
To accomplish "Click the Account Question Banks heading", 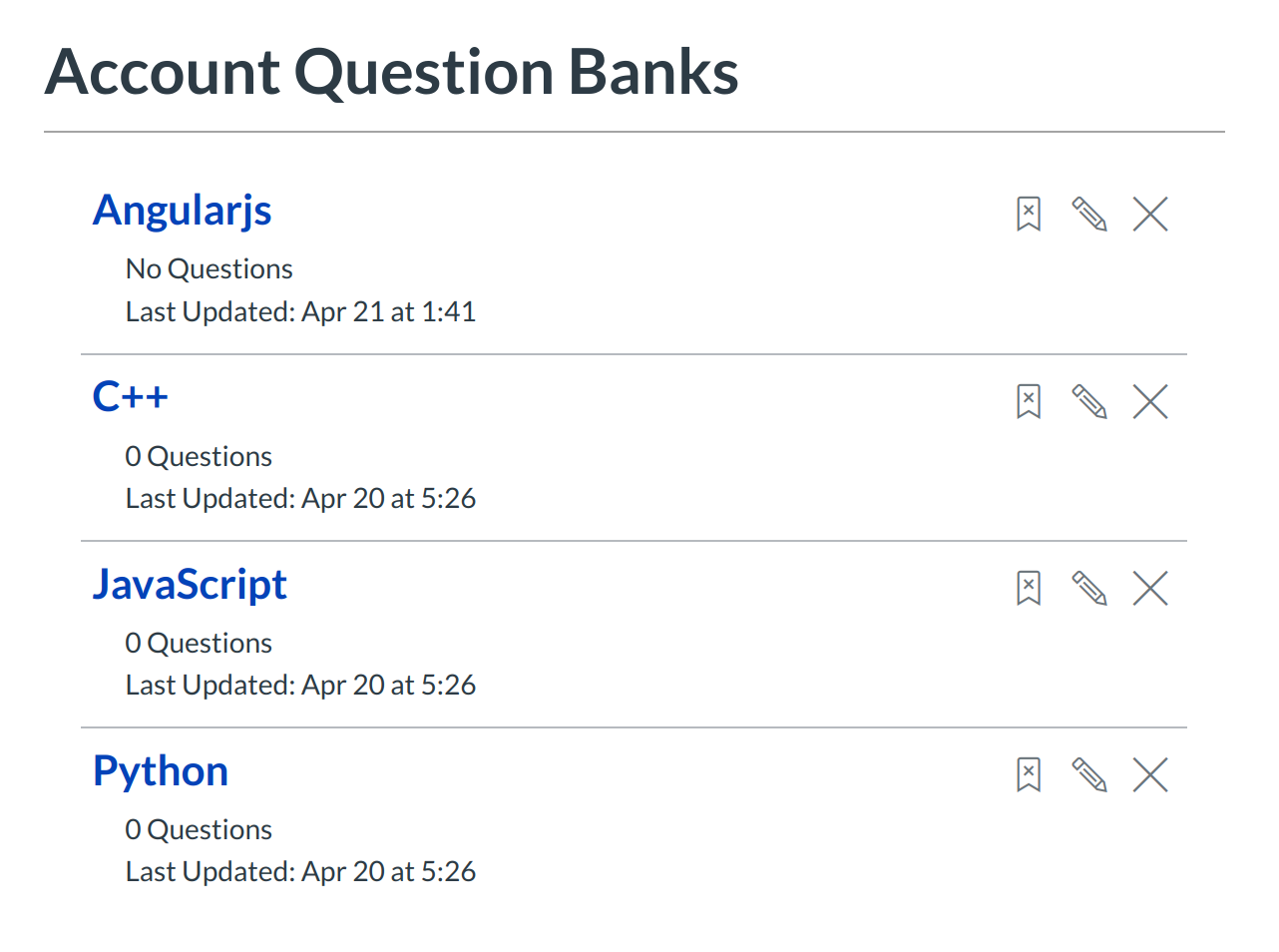I will pyautogui.click(x=391, y=72).
